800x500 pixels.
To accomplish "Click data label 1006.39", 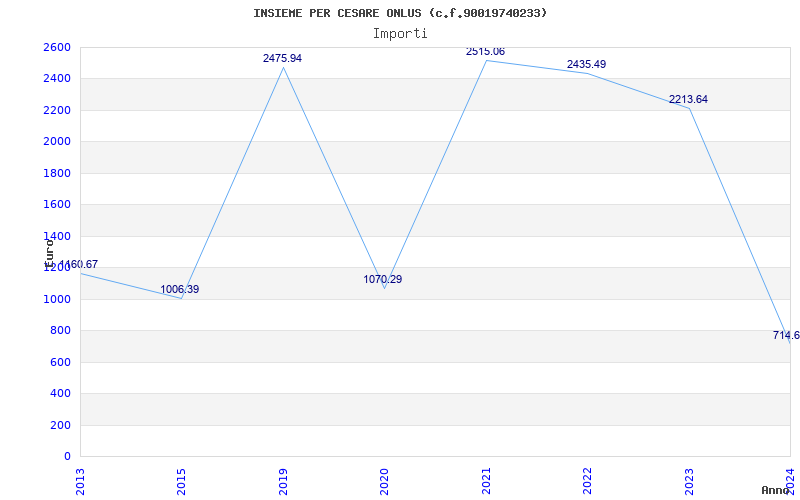I will [x=180, y=289].
